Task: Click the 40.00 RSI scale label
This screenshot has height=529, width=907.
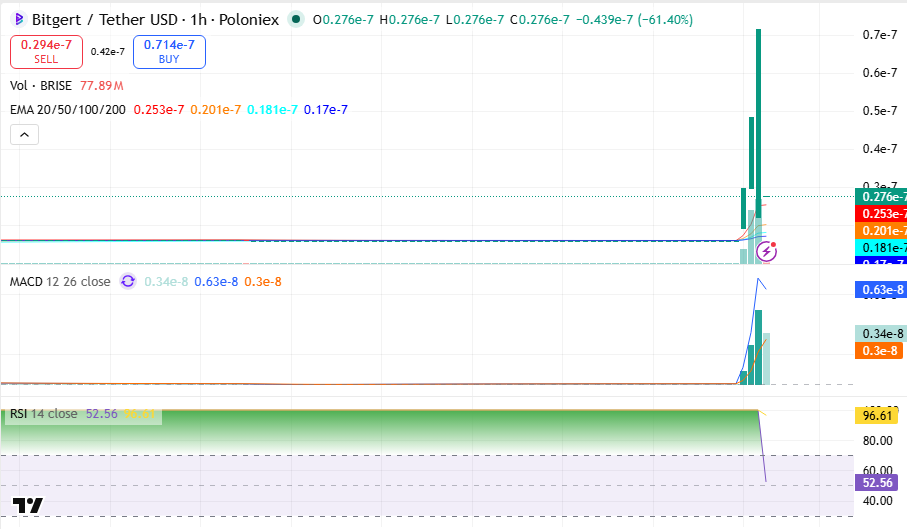Action: tap(877, 501)
